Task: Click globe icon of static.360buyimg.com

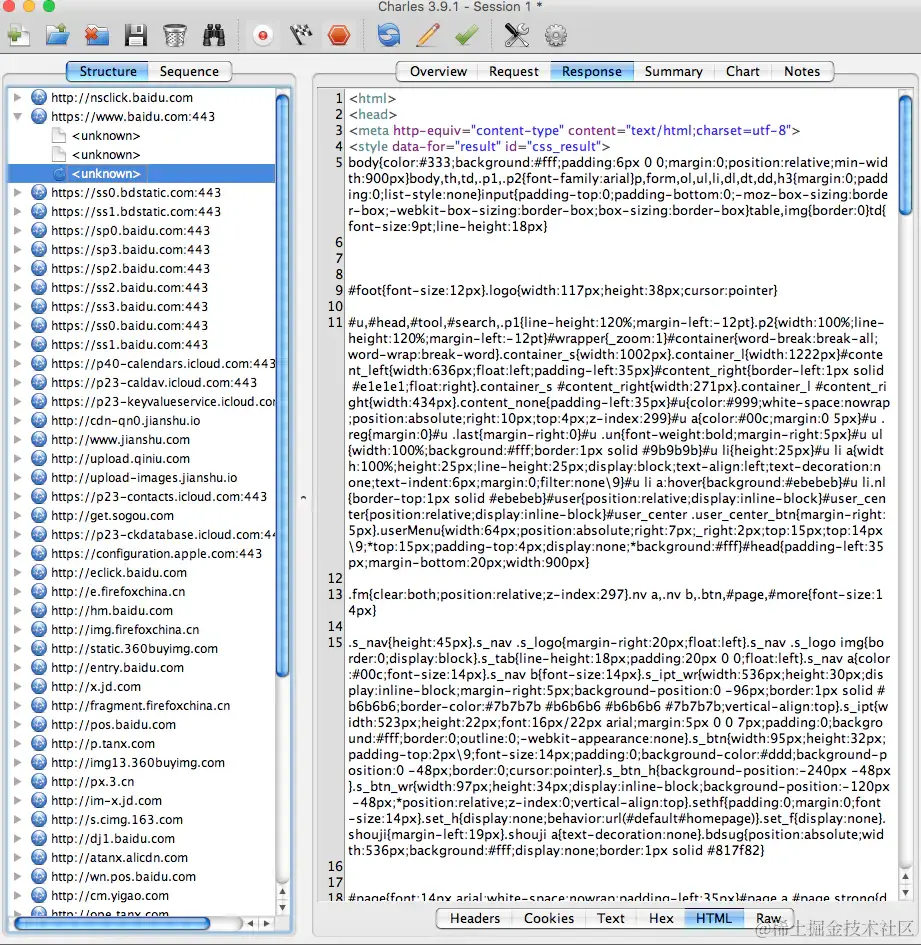Action: click(x=39, y=648)
